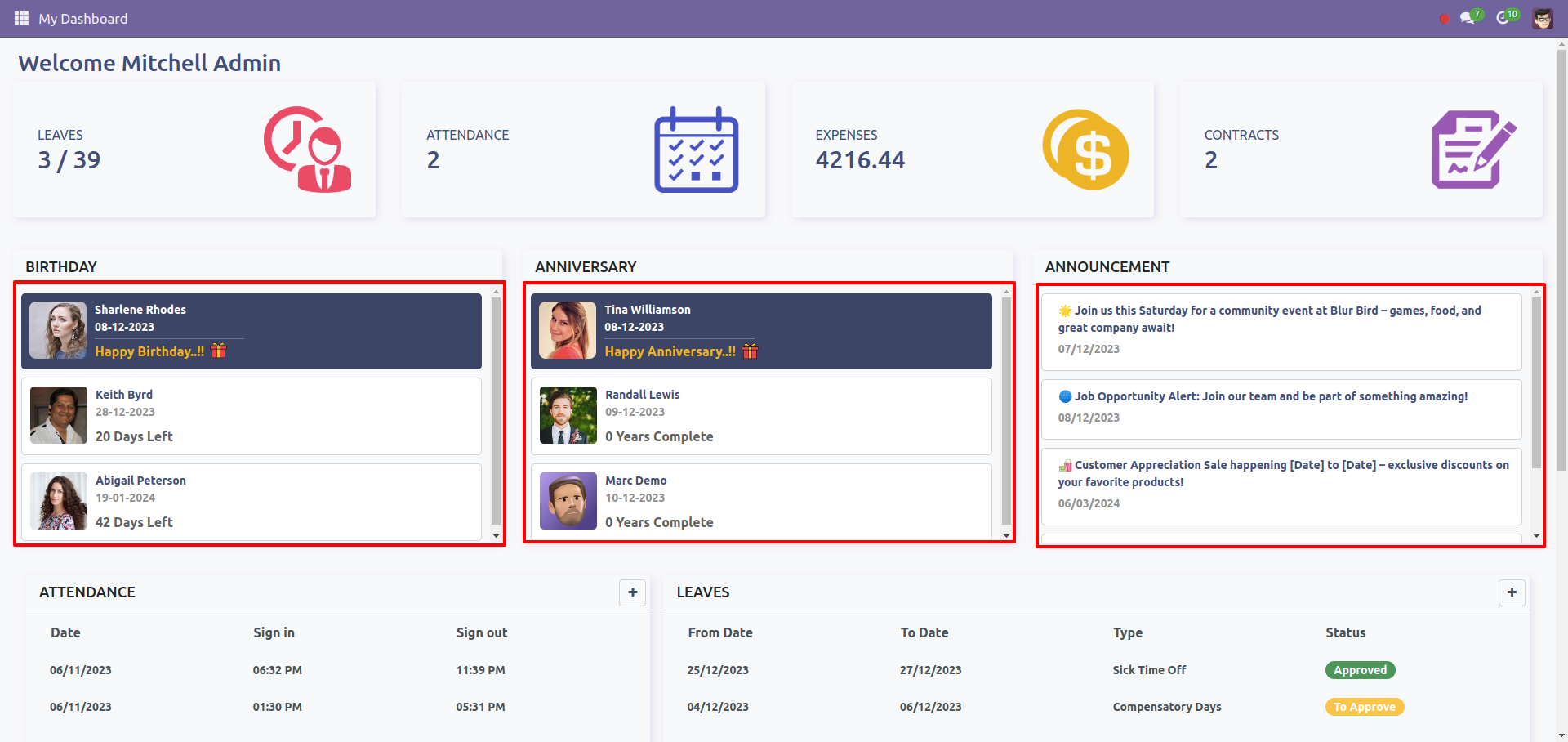Screen dimensions: 1568x742
Task: Click the To Approve status badge
Action: tap(1364, 707)
